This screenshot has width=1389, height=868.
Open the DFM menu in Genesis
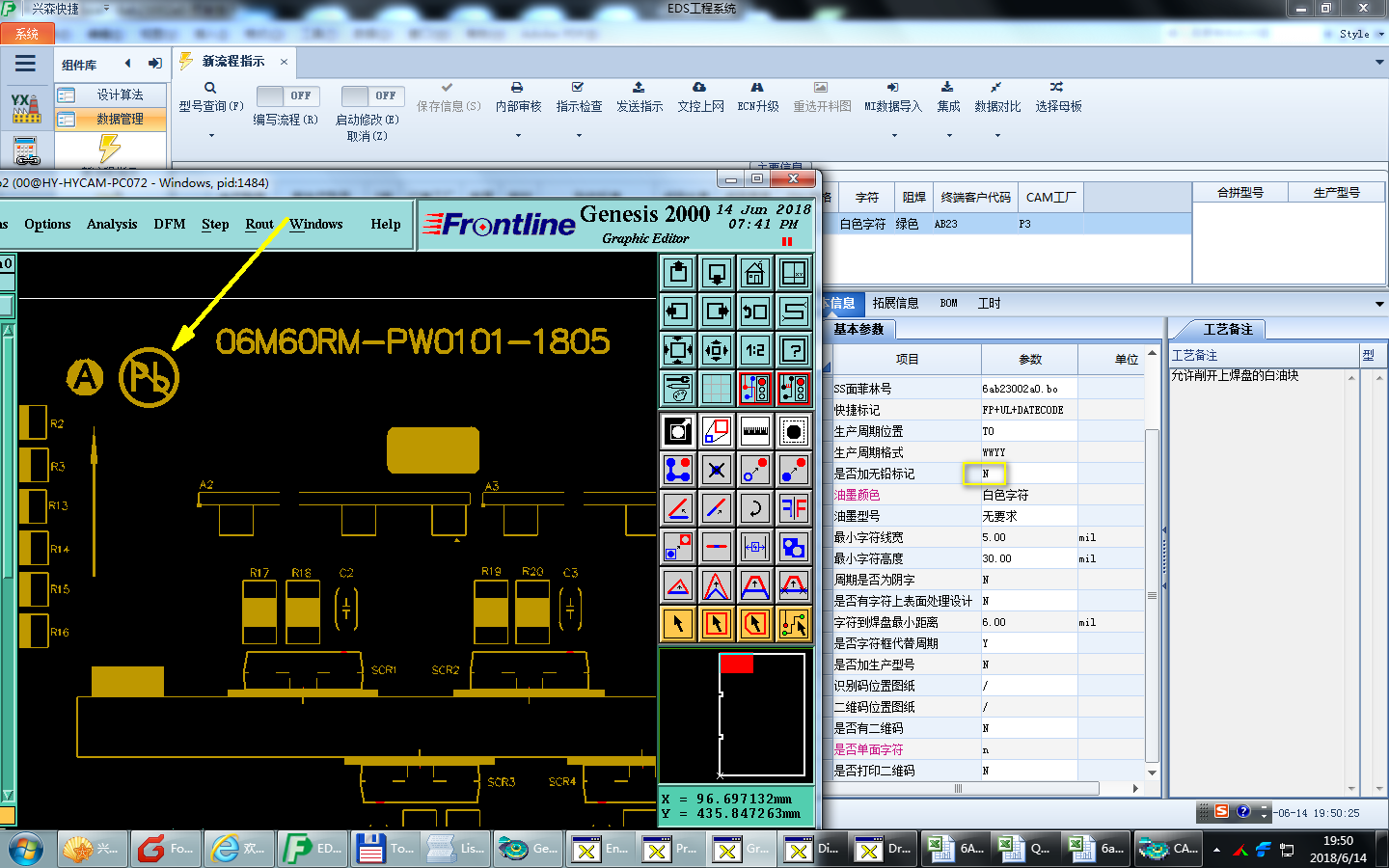[x=170, y=224]
